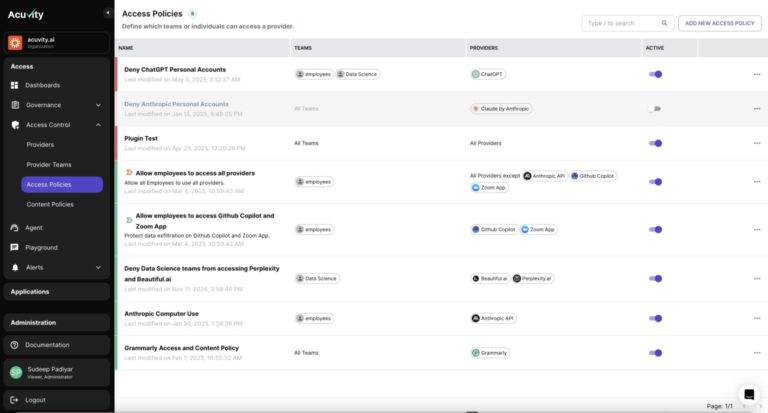This screenshot has width=768, height=413.
Task: Collapse the sidebar with the arrow icon
Action: (107, 13)
